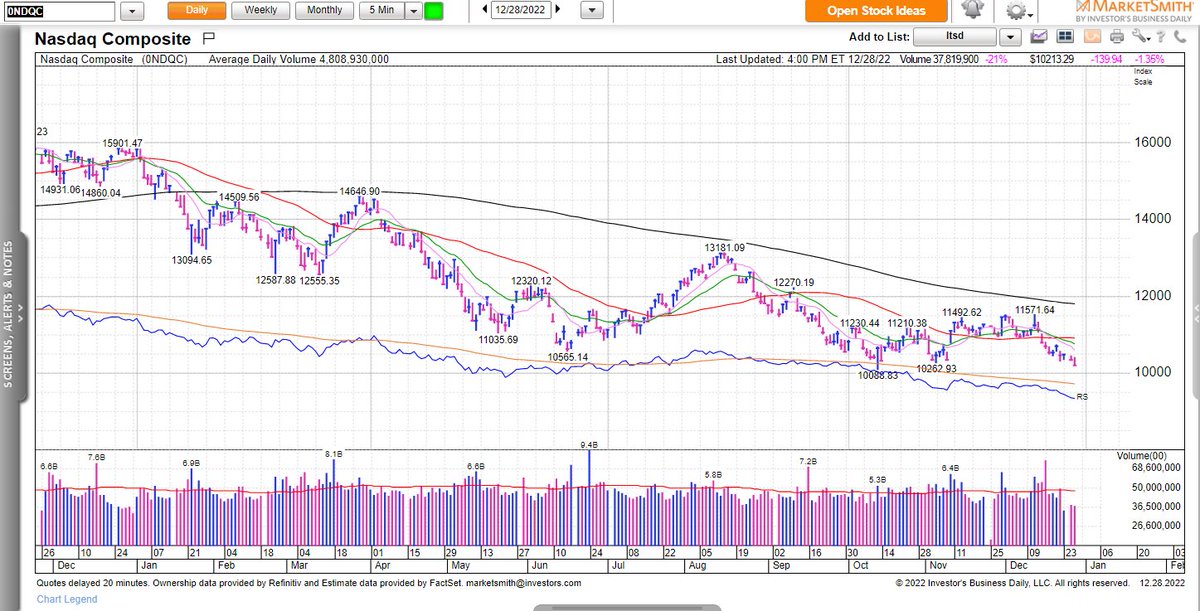This screenshot has height=611, width=1200.
Task: Click the Volume(00) axis label
Action: (1140, 456)
